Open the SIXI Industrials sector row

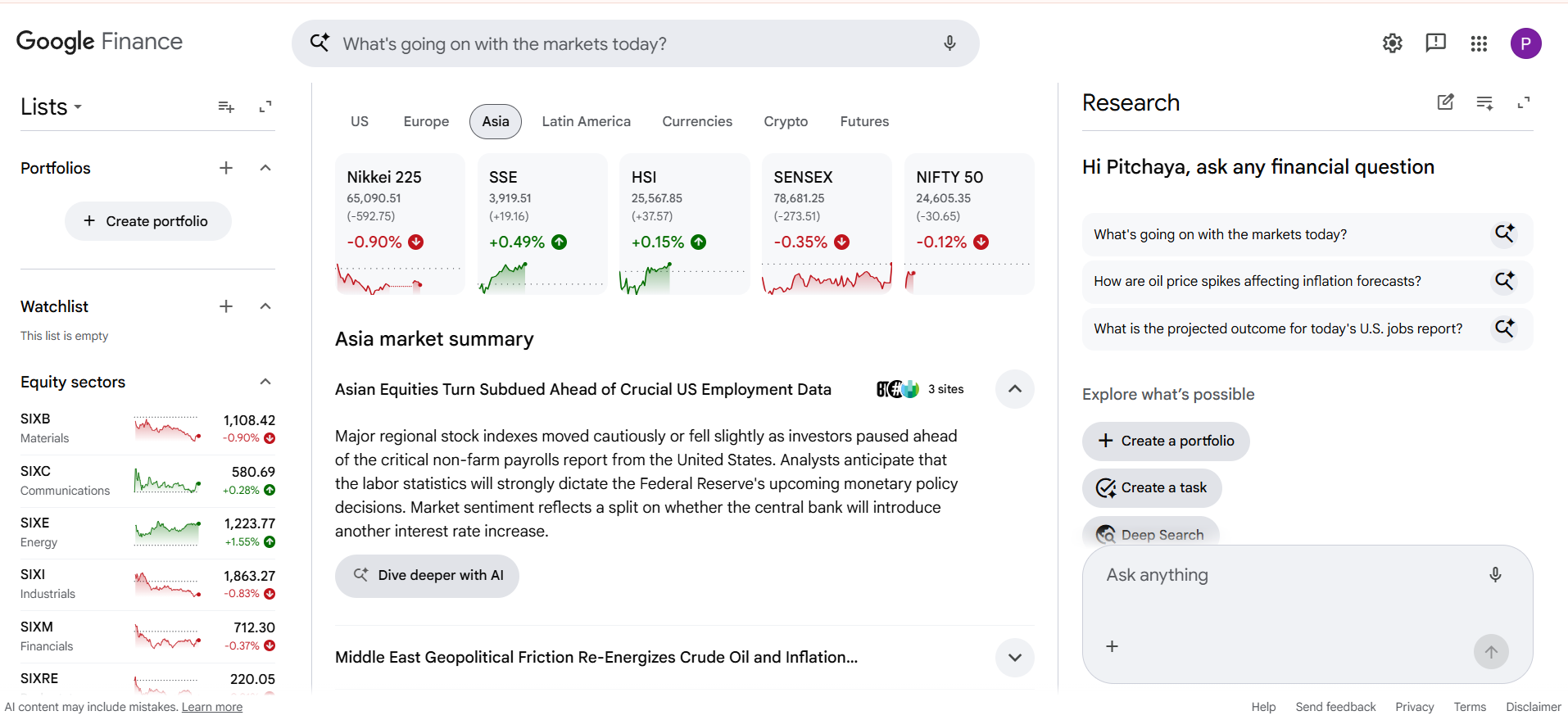148,584
